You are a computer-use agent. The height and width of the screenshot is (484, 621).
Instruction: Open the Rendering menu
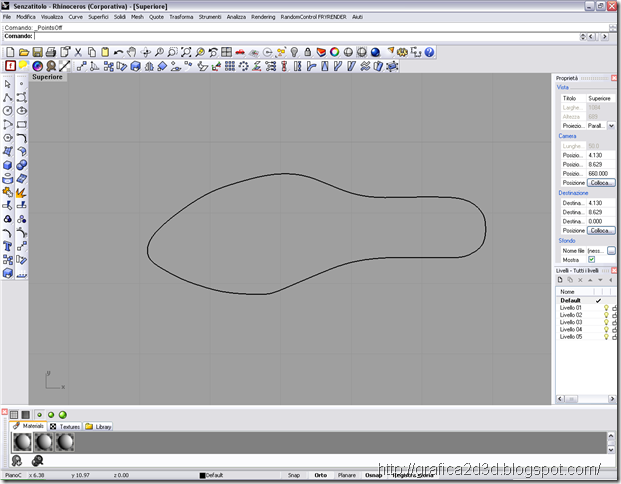pyautogui.click(x=263, y=17)
